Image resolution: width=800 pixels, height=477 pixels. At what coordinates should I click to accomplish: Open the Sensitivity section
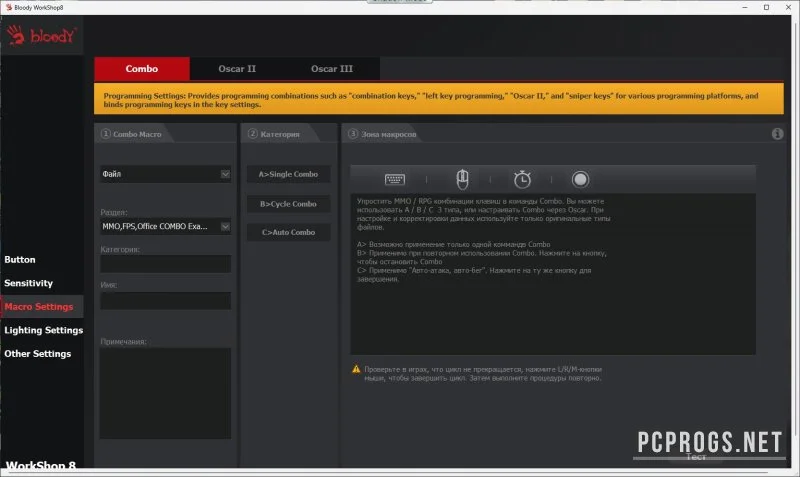[x=29, y=283]
